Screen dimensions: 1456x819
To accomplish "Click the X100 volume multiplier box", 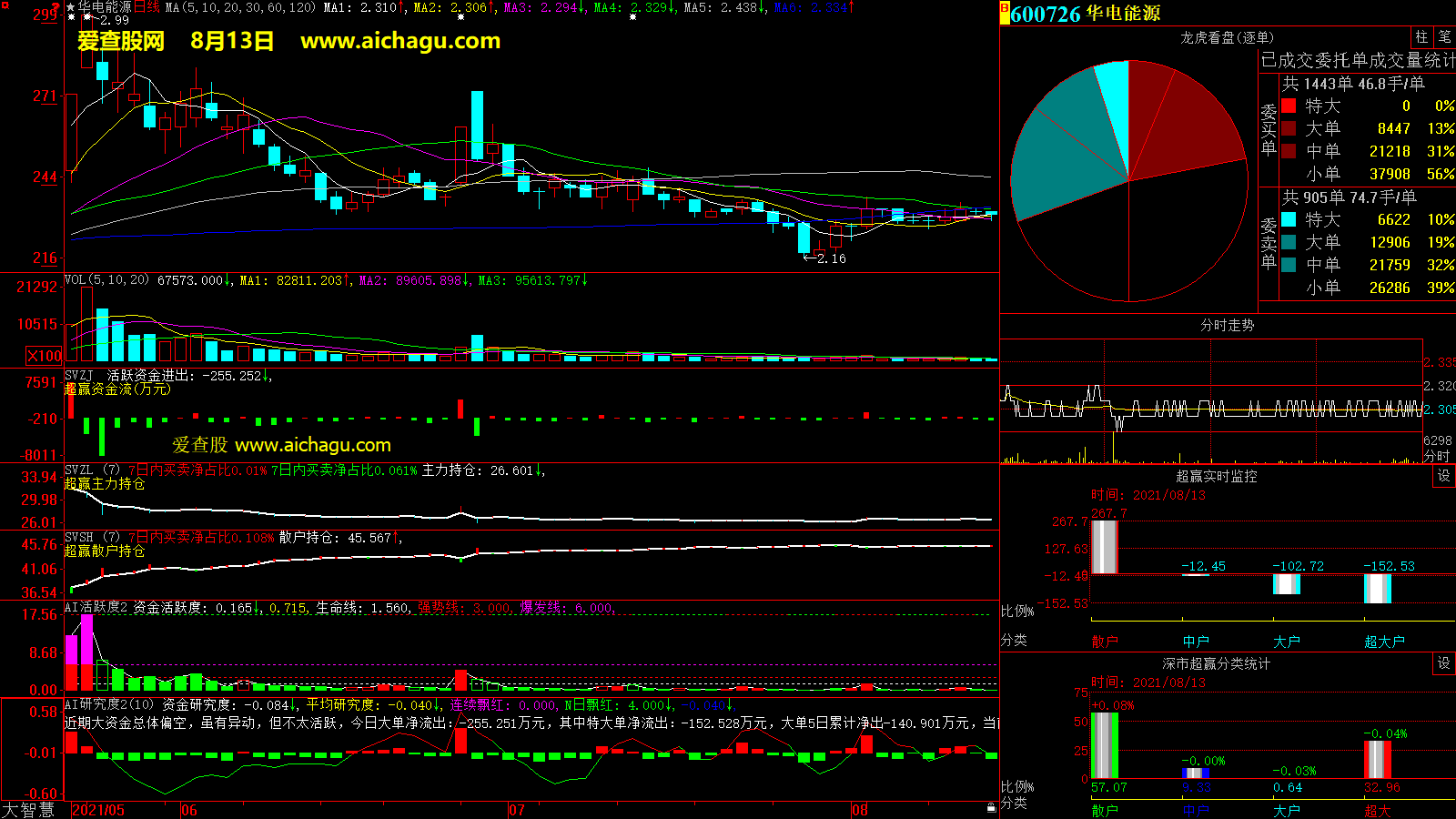I will pos(45,356).
